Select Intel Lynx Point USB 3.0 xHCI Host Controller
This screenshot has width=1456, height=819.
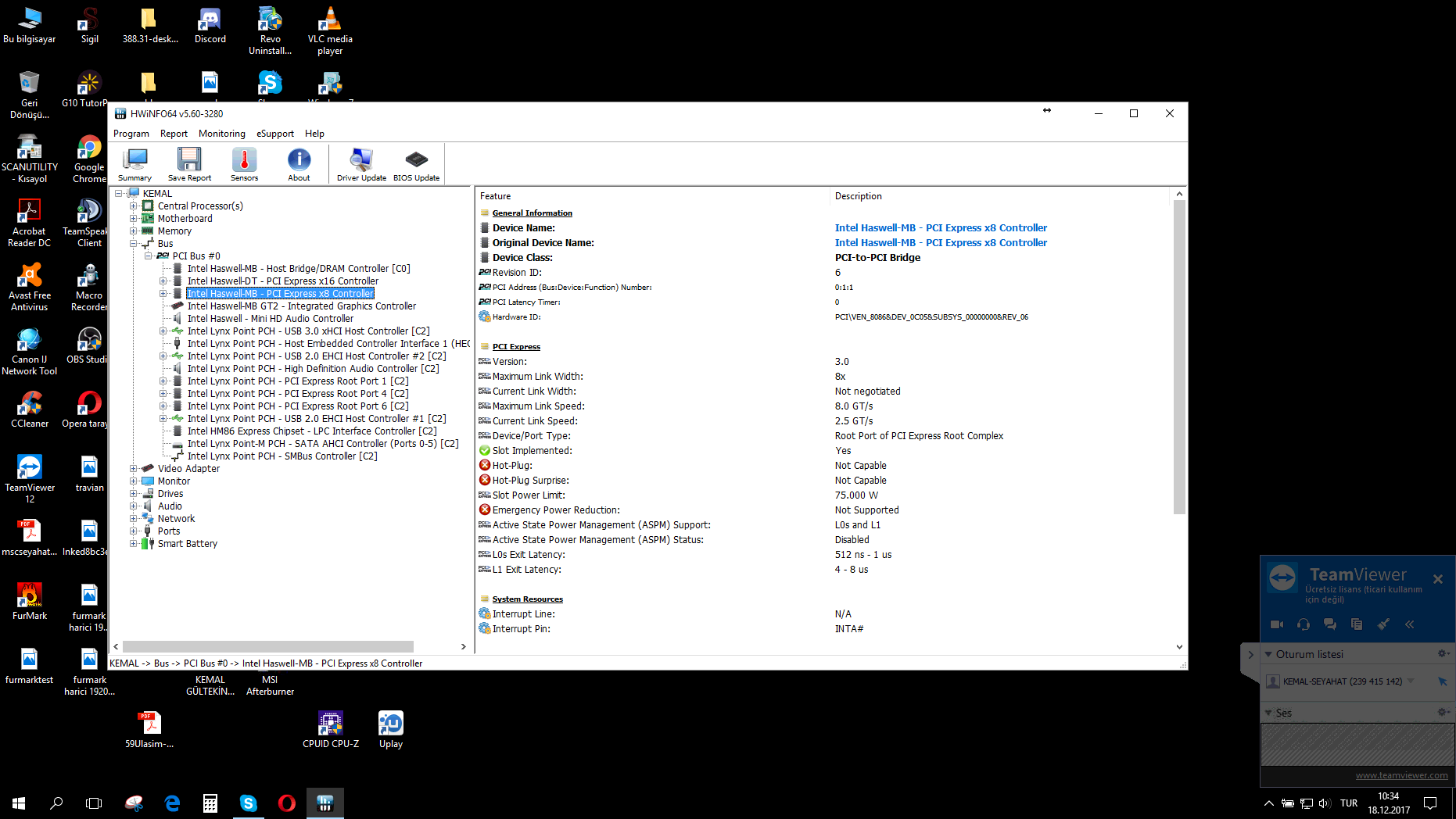tap(309, 331)
